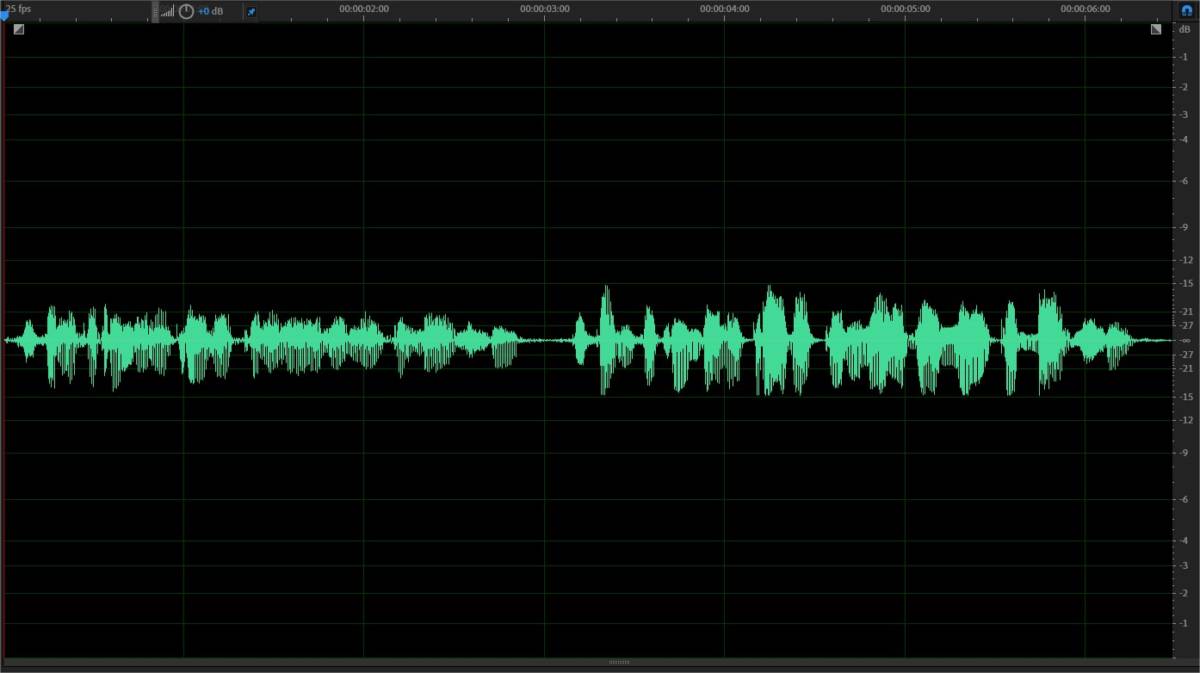Click the fade in handle
This screenshot has width=1200, height=673.
point(19,29)
